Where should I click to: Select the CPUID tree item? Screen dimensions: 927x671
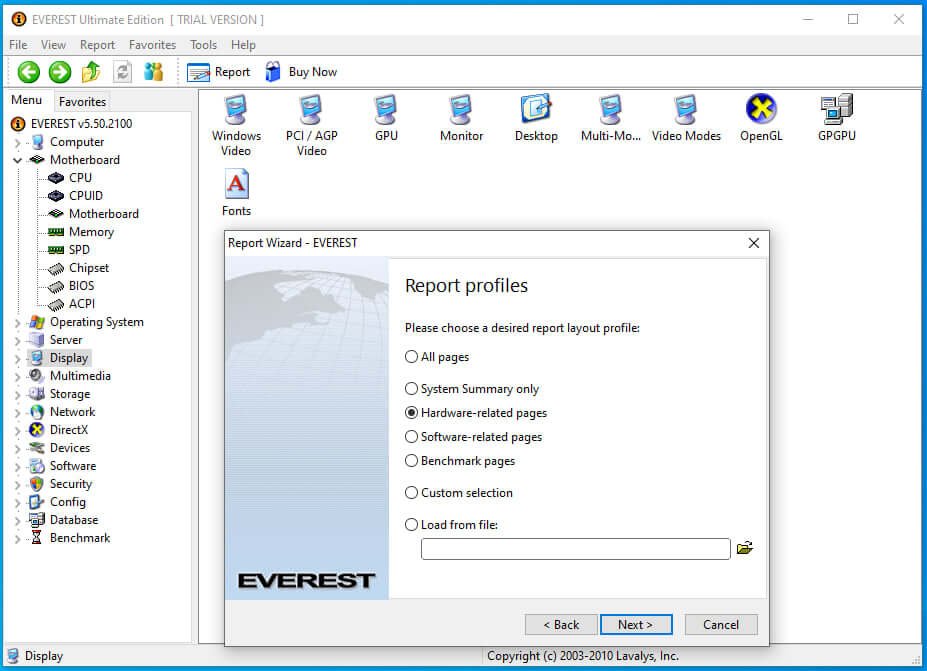pyautogui.click(x=86, y=196)
